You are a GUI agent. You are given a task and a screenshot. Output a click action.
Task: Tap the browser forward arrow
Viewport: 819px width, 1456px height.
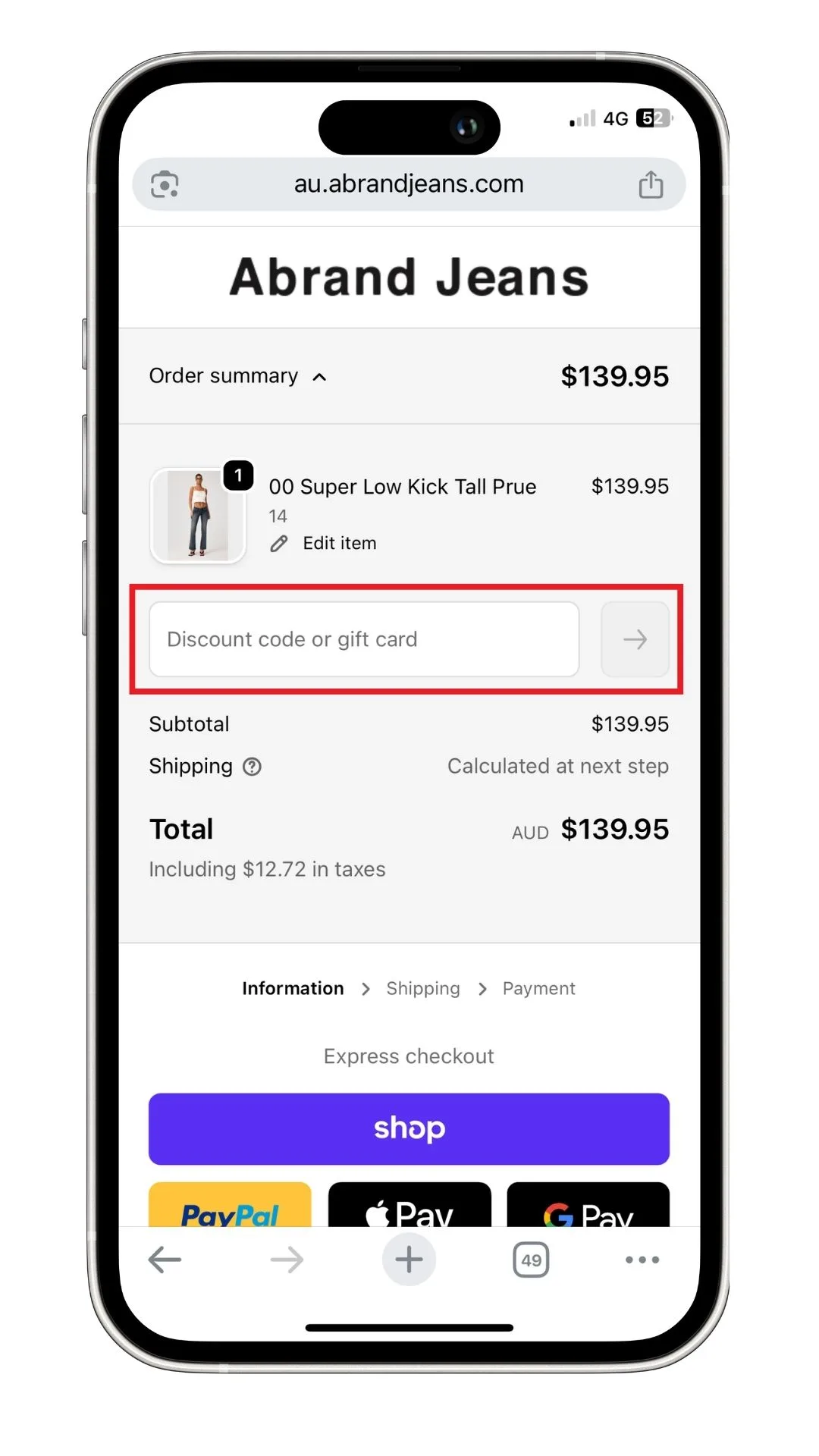coord(287,1260)
